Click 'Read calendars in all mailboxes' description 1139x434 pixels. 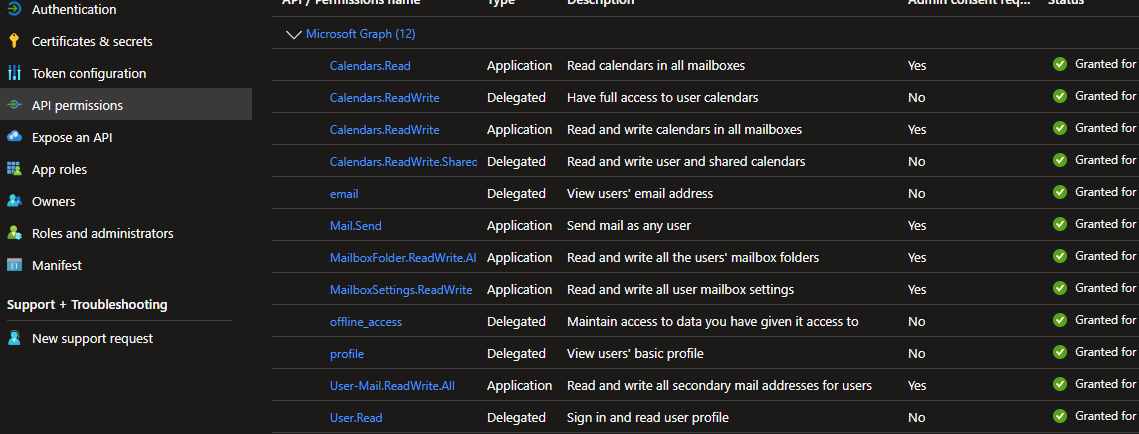(656, 65)
